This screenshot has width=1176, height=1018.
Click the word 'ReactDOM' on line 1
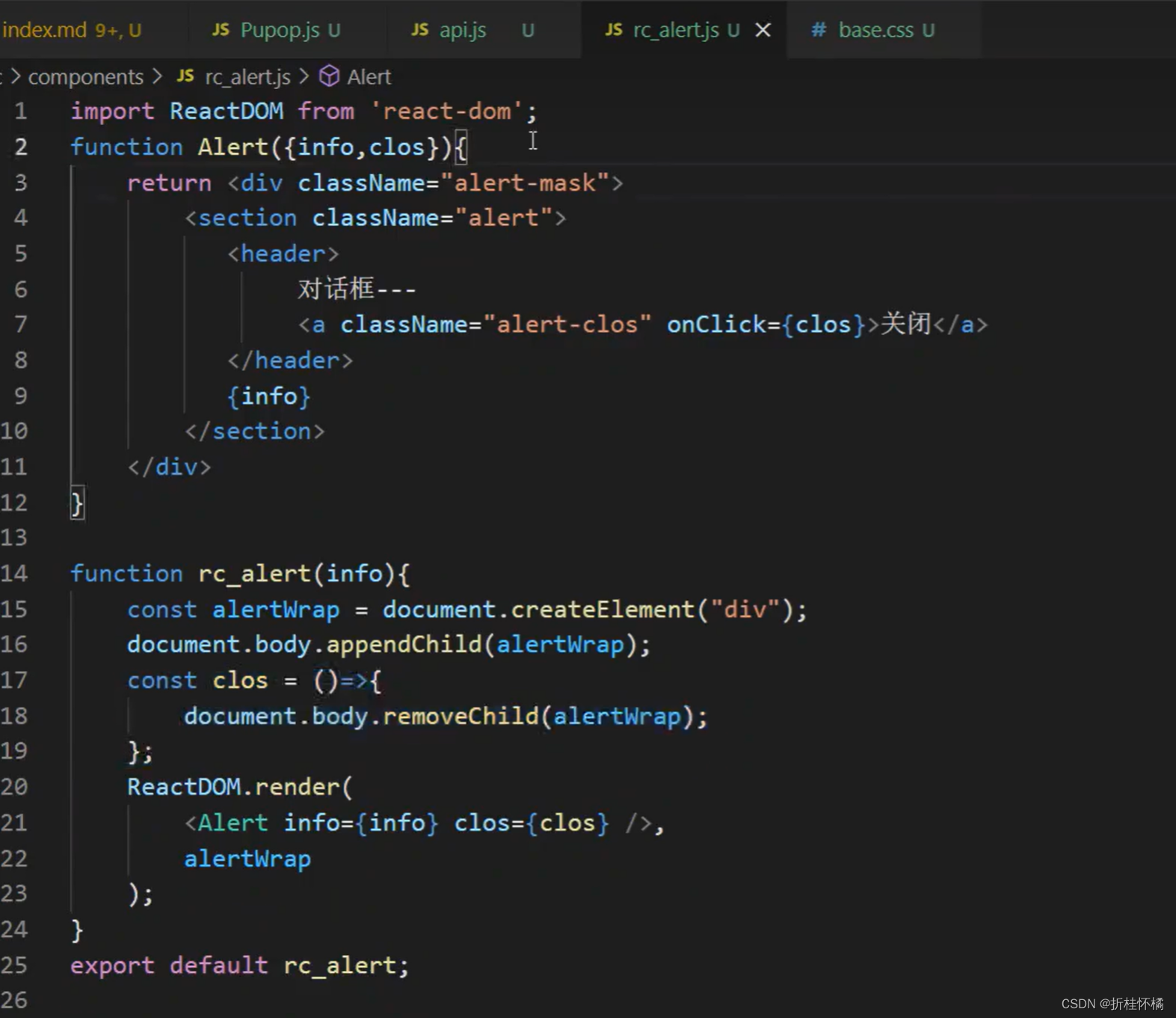[x=227, y=111]
